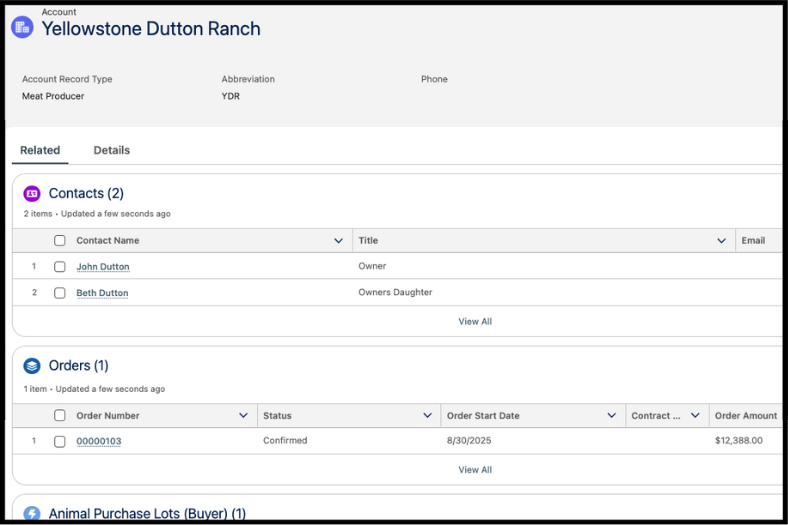This screenshot has width=788, height=525.
Task: Open the John Dutton contact record
Action: 103,267
